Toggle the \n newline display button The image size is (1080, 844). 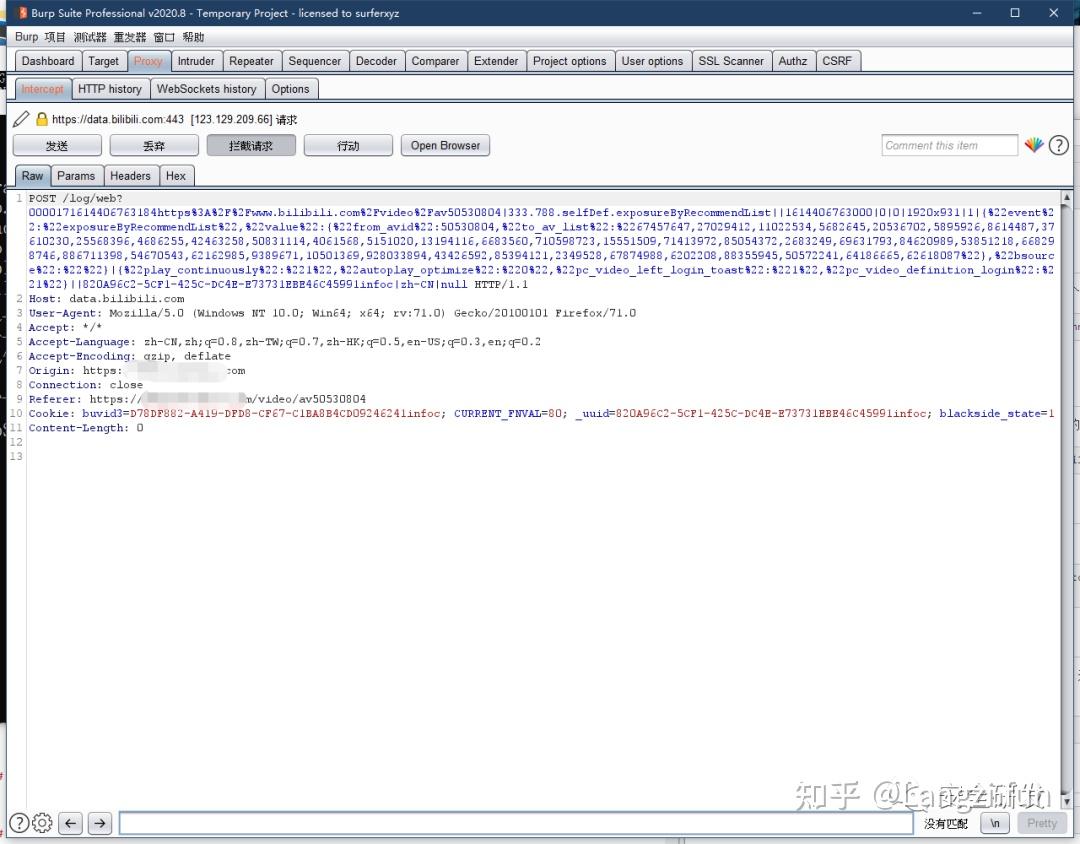995,823
